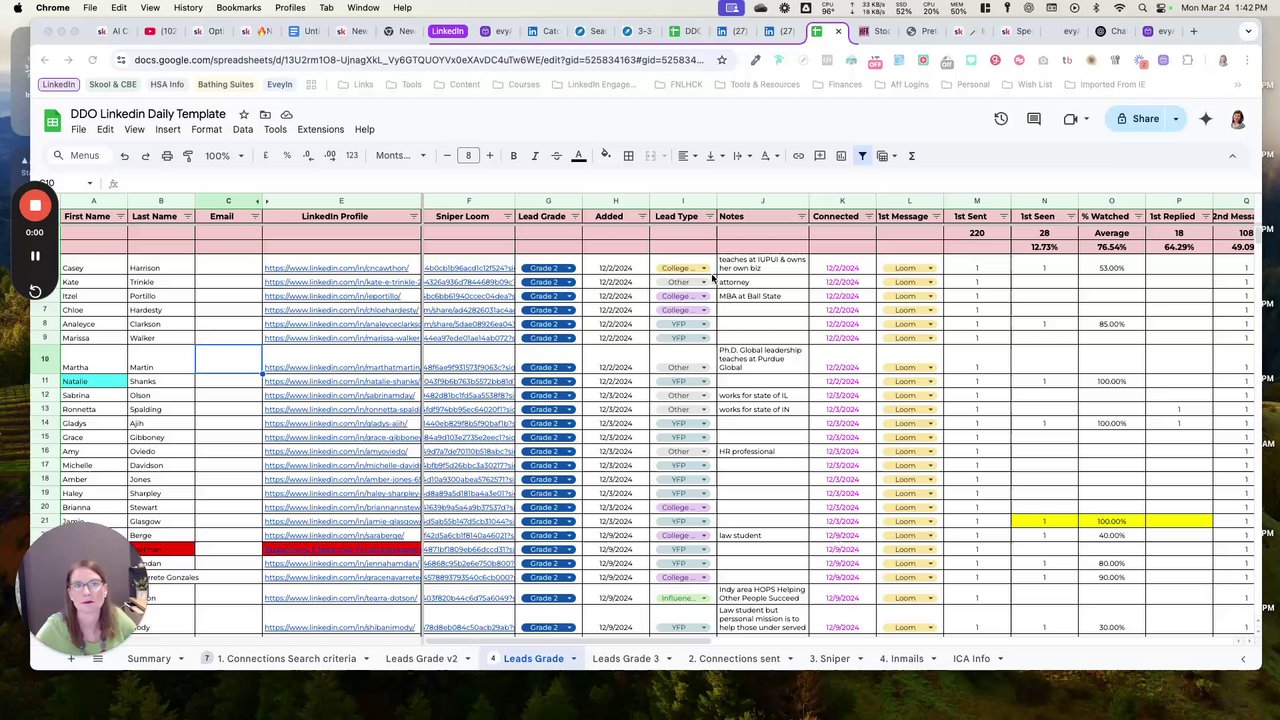Viewport: 1280px width, 720px height.
Task: Open the borders tool
Action: 628,156
